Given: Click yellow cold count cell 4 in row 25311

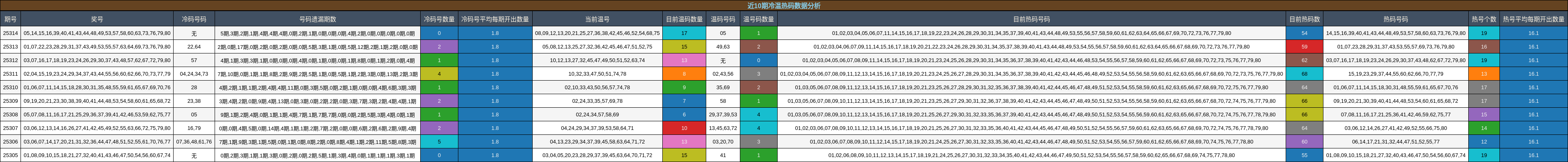Looking at the screenshot, I should (x=439, y=74).
